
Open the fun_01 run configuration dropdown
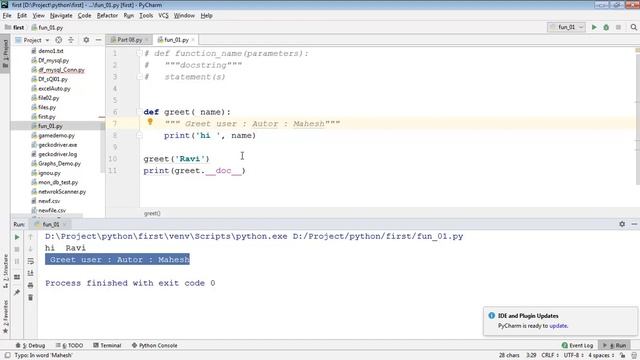tap(567, 27)
